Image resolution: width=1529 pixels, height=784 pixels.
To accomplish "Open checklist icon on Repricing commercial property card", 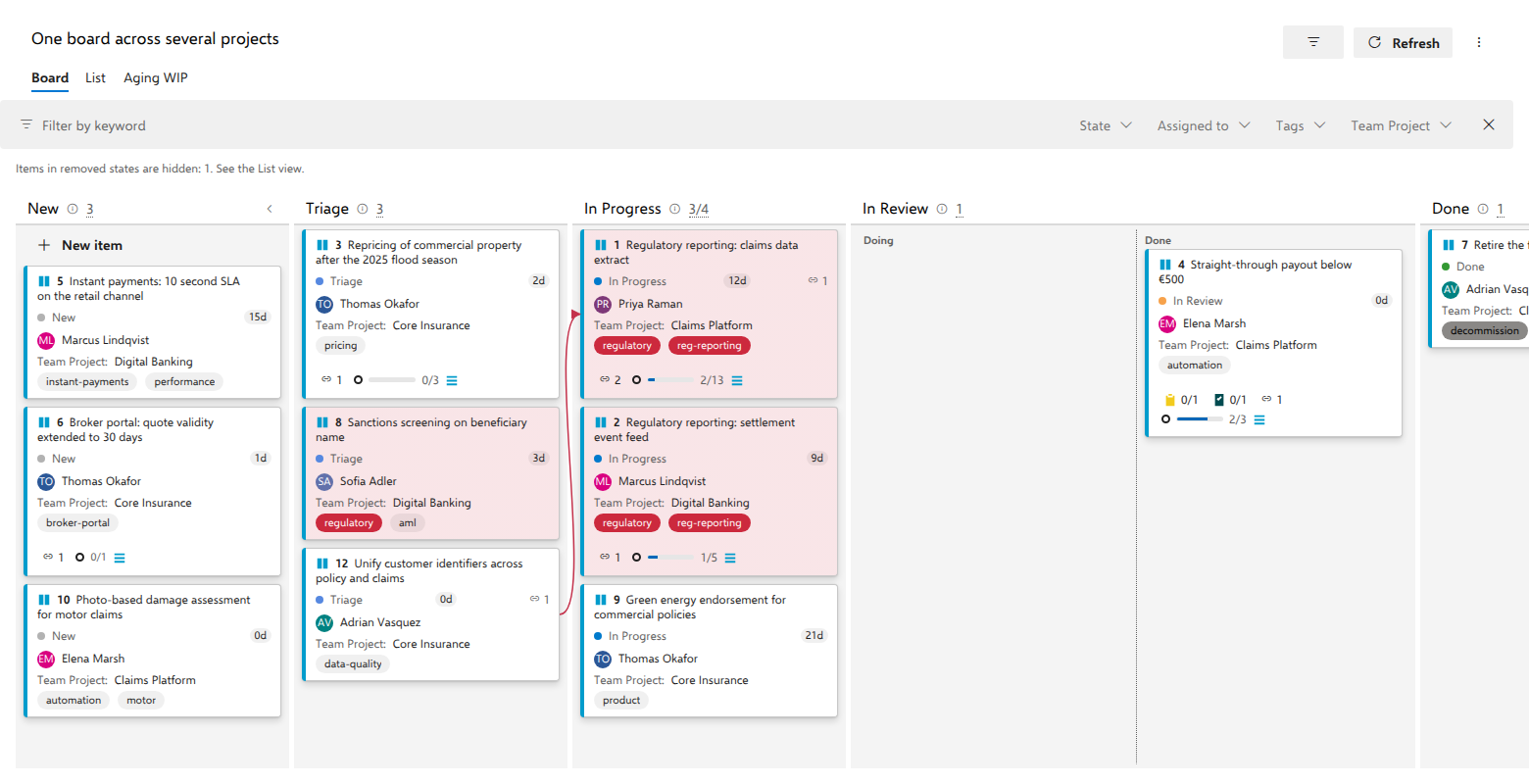I will (452, 380).
